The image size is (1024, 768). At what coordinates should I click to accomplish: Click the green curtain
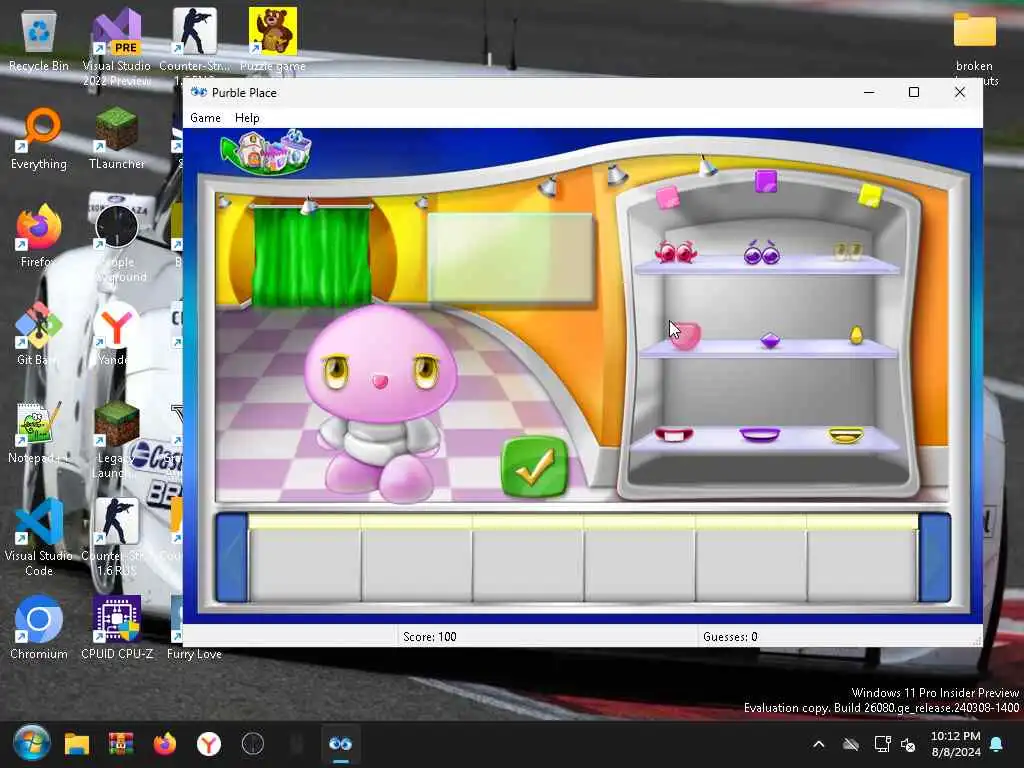click(312, 256)
